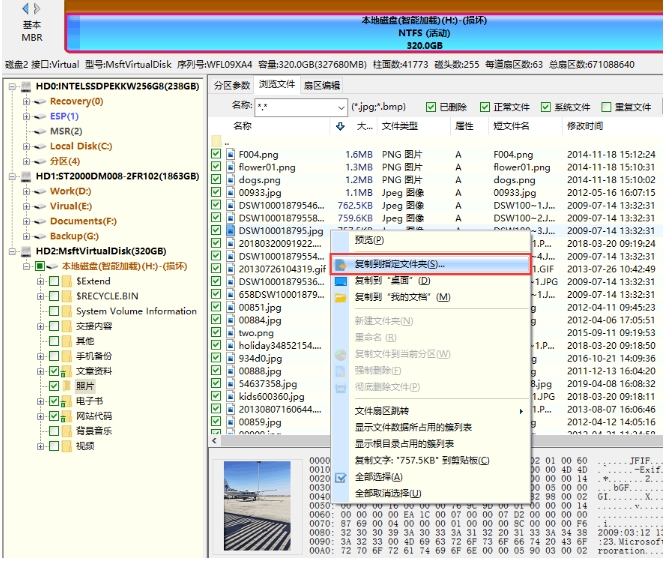Click the back navigation arrow above 基本 MBR
This screenshot has height=561, width=664.
[25, 8]
